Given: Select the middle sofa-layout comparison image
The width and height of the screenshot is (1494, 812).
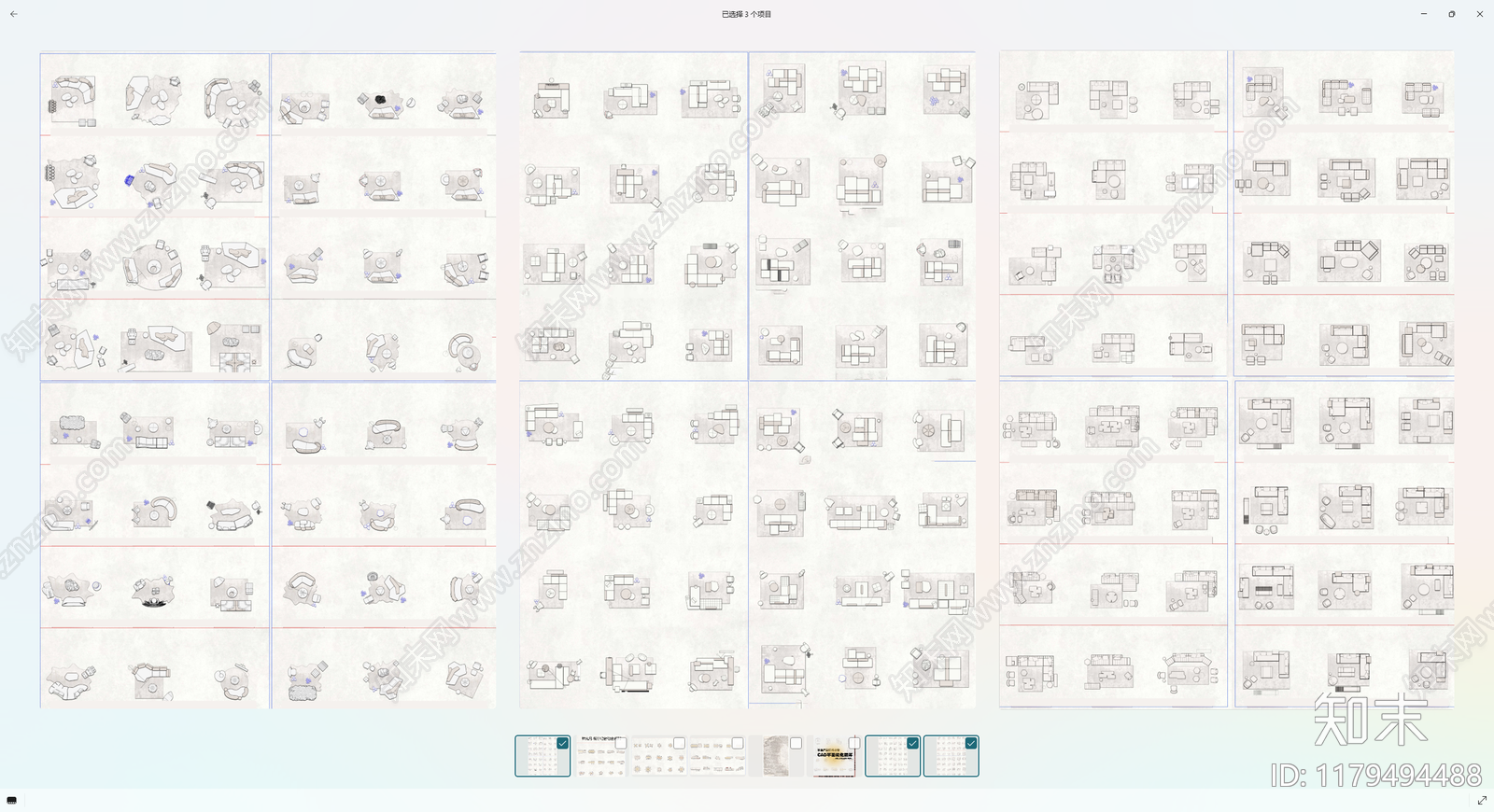Looking at the screenshot, I should pyautogui.click(x=747, y=380).
